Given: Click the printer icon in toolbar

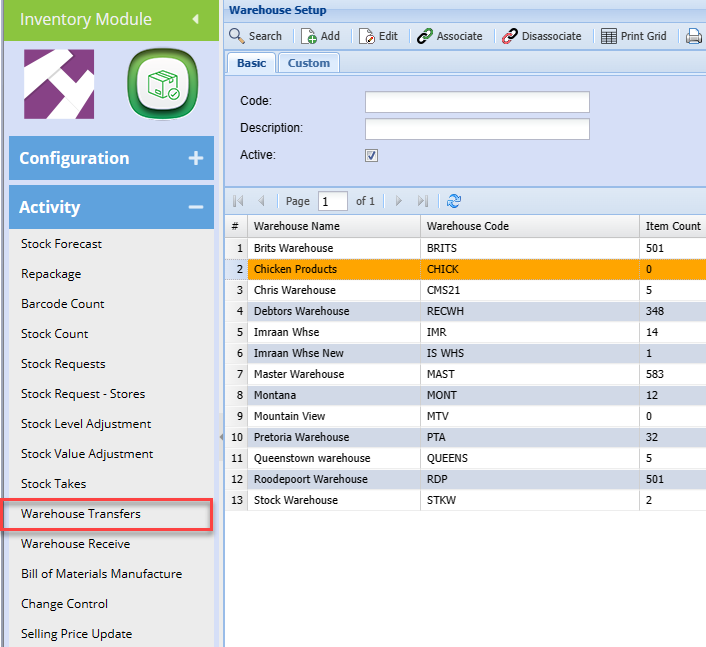Looking at the screenshot, I should pyautogui.click(x=694, y=36).
